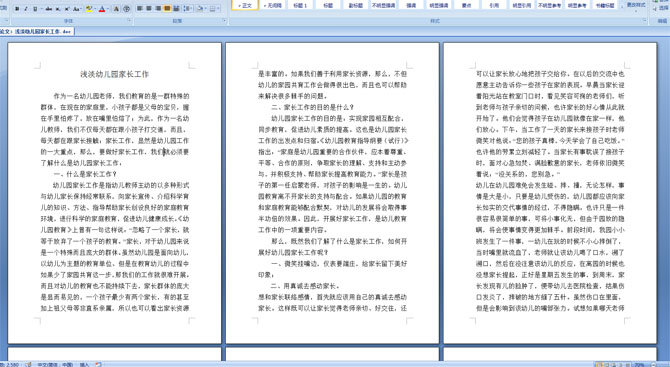Viewport: 670px width, 367px height.
Task: Click the red font color button
Action: pos(102,9)
